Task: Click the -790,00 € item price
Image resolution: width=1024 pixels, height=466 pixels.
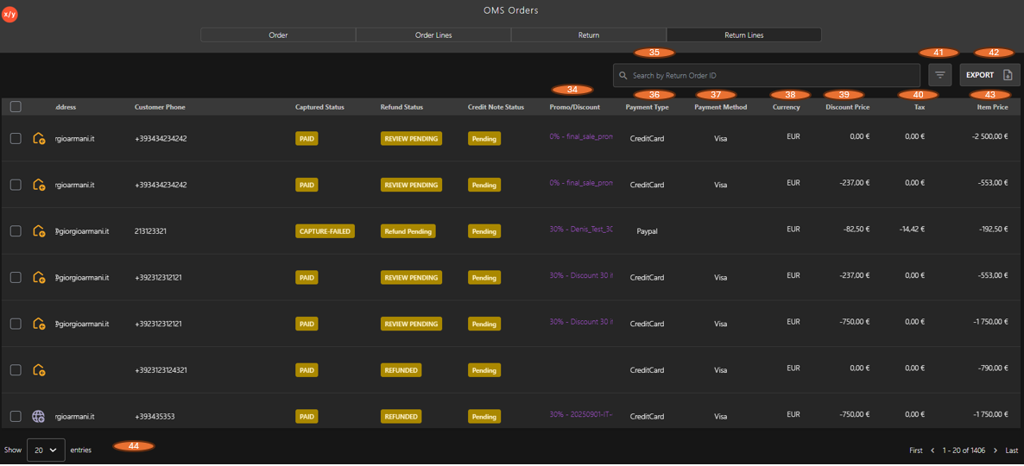Action: 993,368
